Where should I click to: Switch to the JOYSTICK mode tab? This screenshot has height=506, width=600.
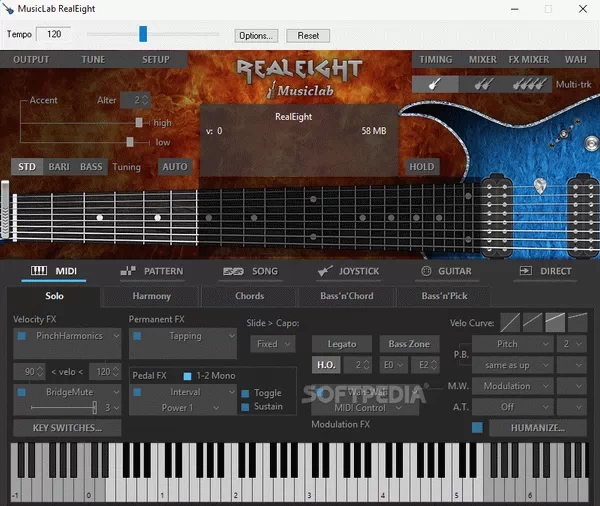(x=349, y=271)
